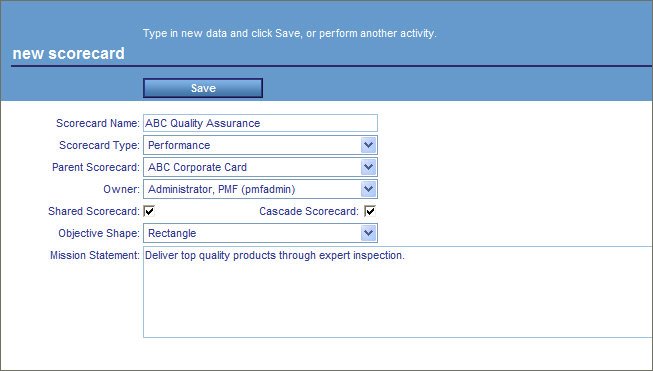This screenshot has height=371, width=653.
Task: Click the 'Shared Scorecard:' label
Action: [x=94, y=211]
